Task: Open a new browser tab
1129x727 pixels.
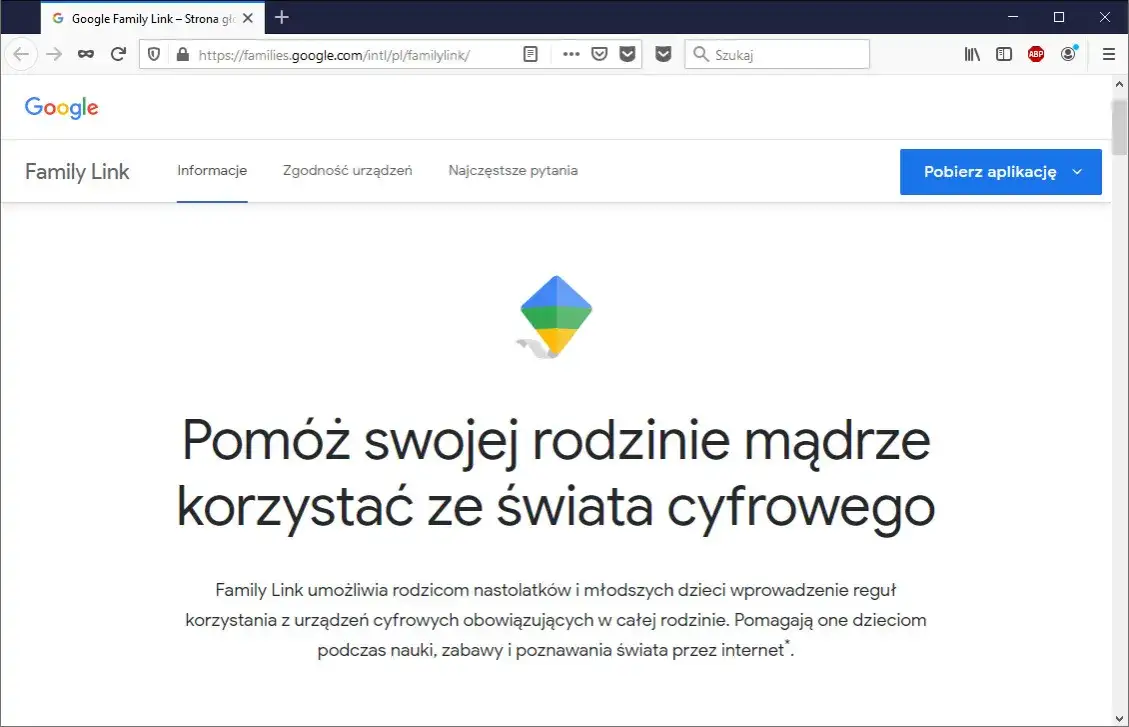Action: click(x=281, y=17)
